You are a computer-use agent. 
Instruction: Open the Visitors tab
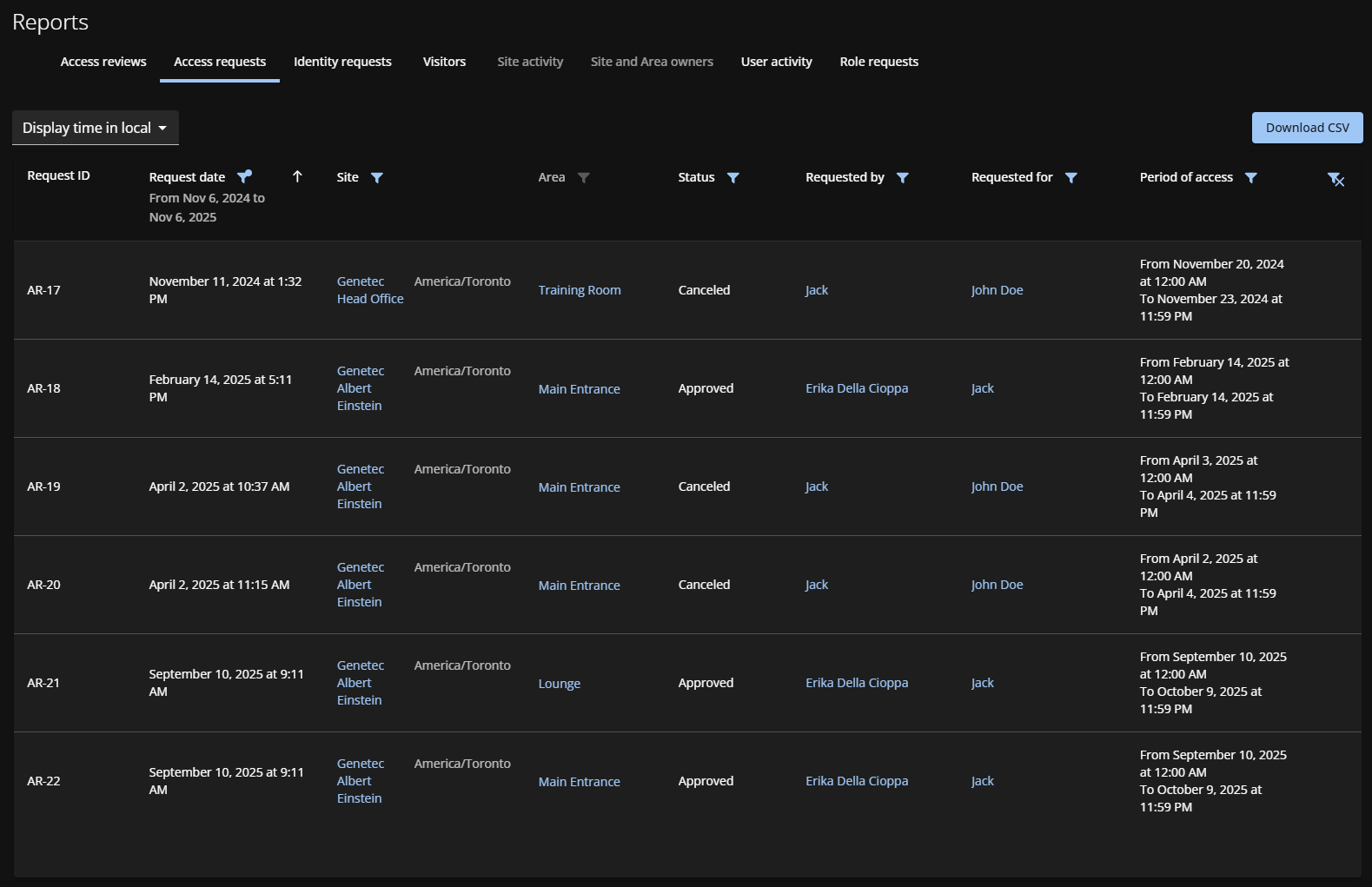pyautogui.click(x=444, y=62)
